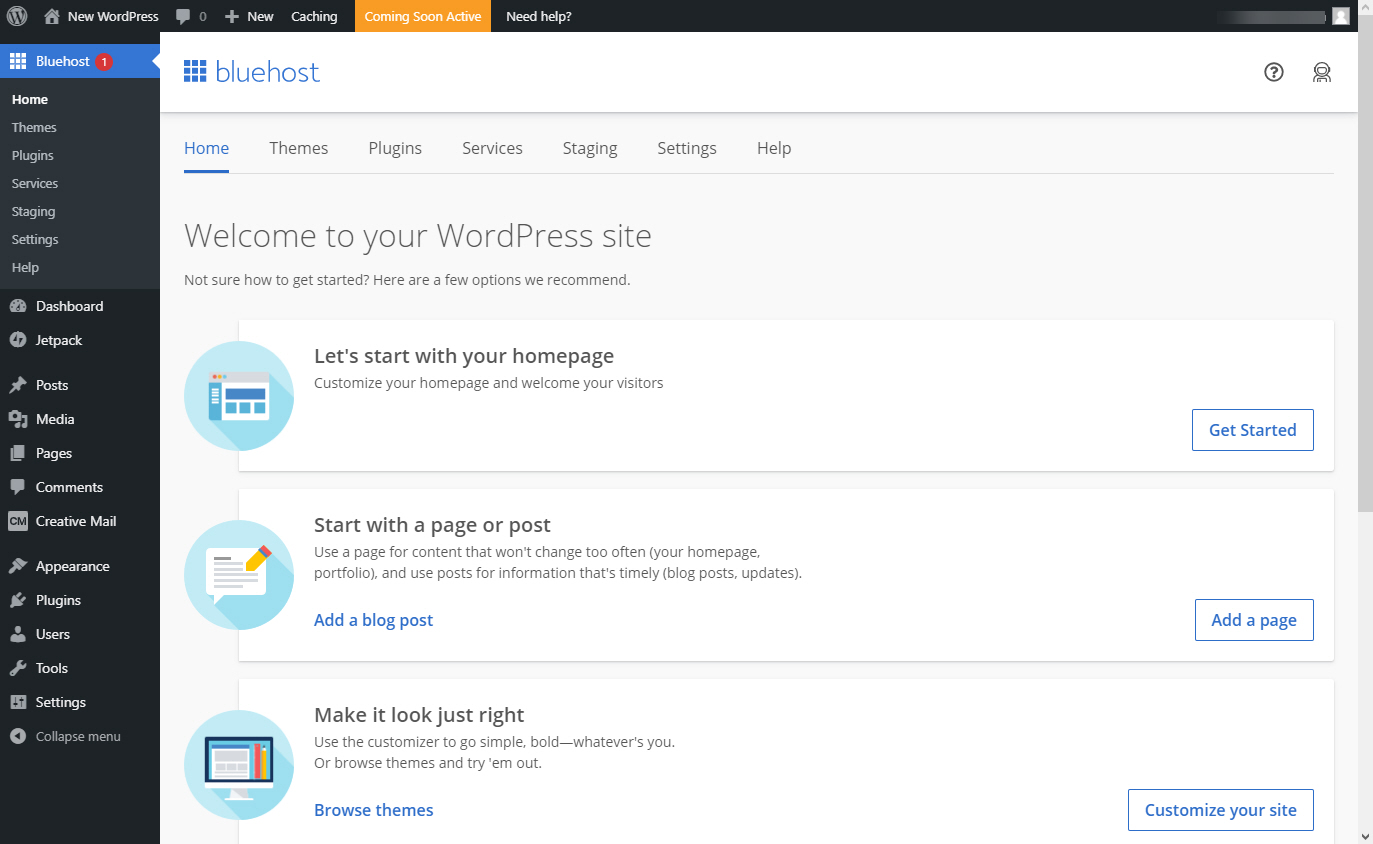Click the Add a page button
The image size is (1373, 844).
click(1254, 620)
